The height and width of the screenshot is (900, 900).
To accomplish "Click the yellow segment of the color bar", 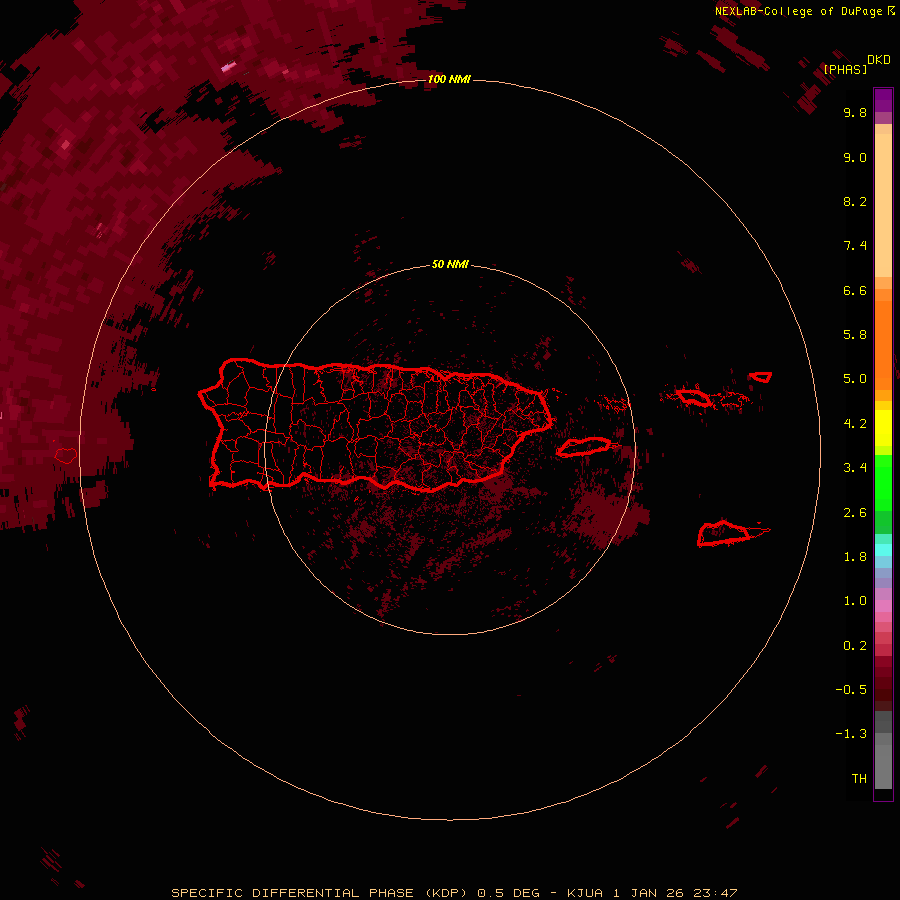I will coord(883,428).
